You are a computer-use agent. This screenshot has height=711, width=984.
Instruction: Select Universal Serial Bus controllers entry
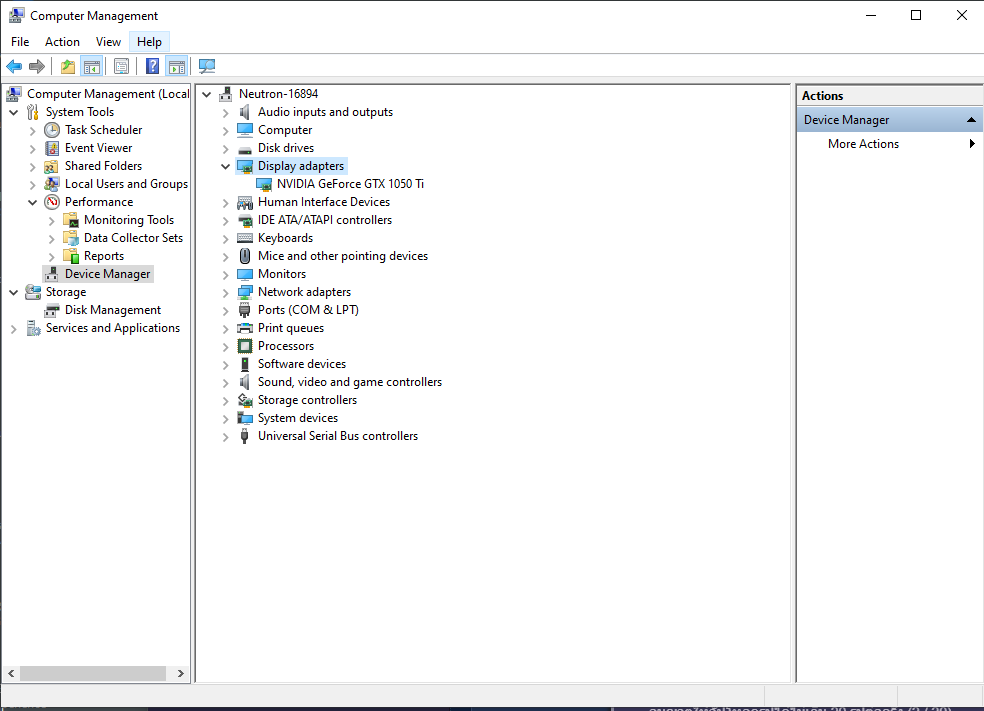tap(337, 436)
